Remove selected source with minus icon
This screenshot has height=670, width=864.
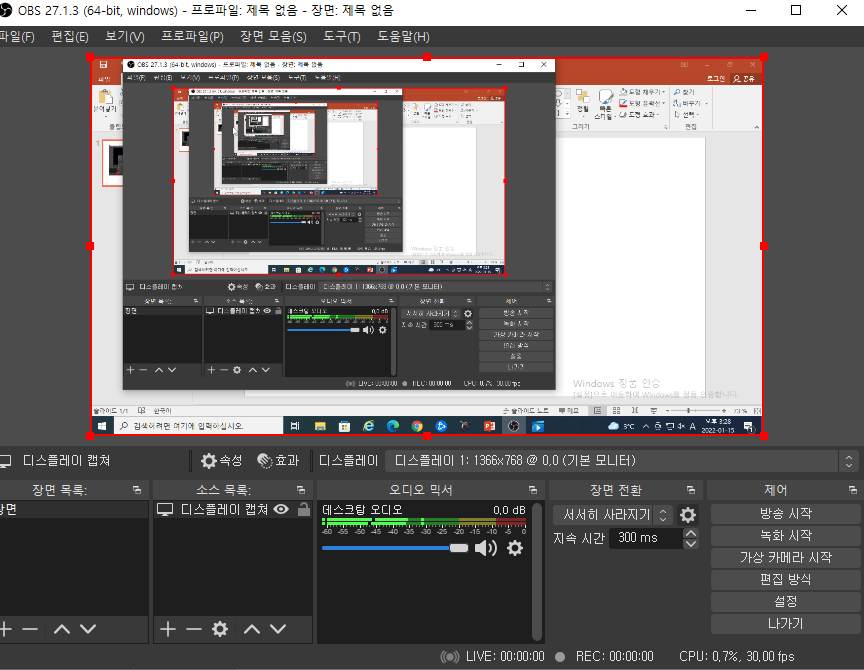193,629
